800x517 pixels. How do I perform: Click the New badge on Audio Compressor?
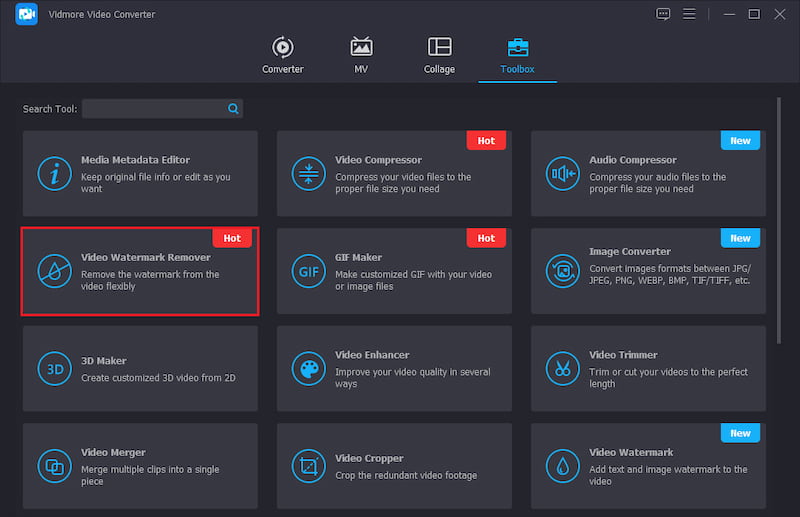tap(740, 140)
